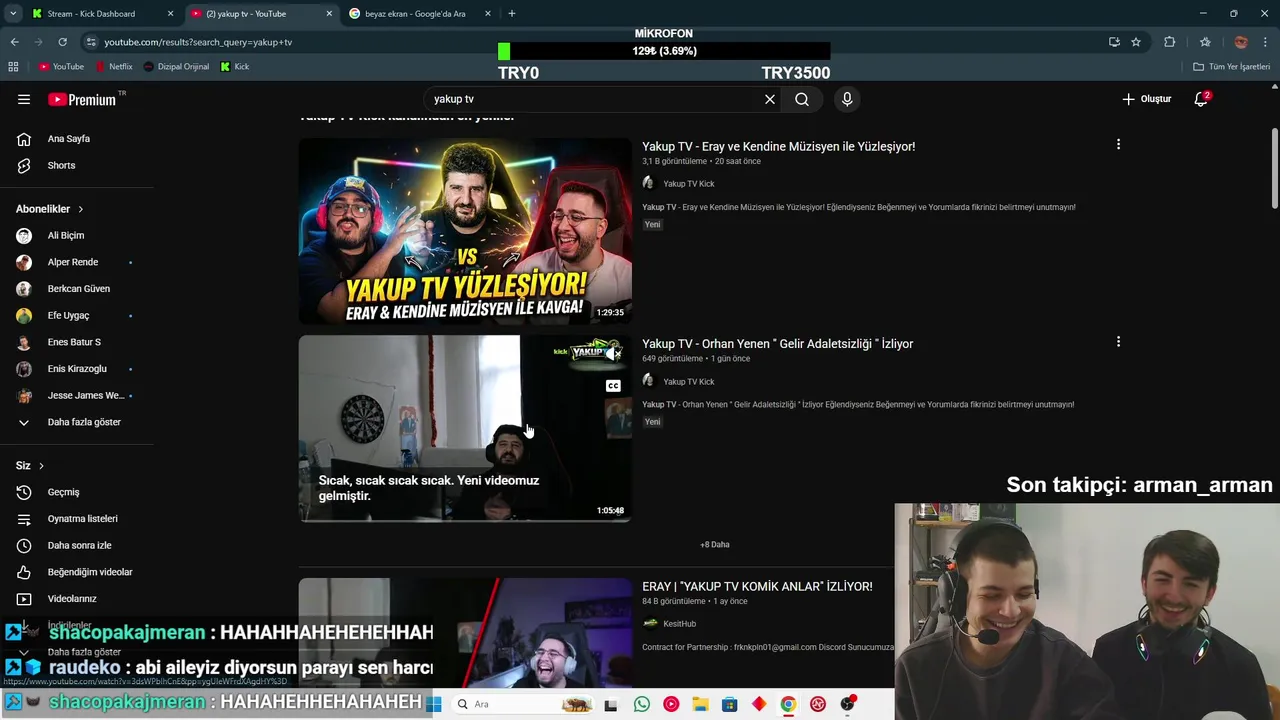The image size is (1280, 720).
Task: Start voice search with the microphone icon
Action: 847,99
